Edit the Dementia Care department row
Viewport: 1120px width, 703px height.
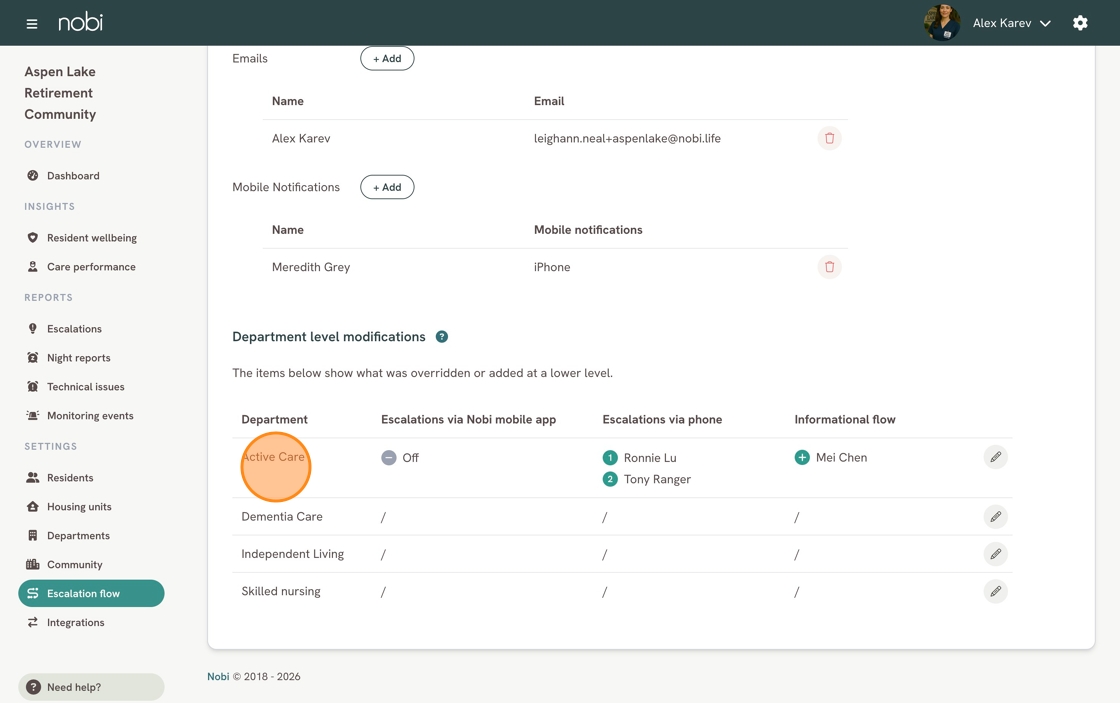pyautogui.click(x=996, y=517)
